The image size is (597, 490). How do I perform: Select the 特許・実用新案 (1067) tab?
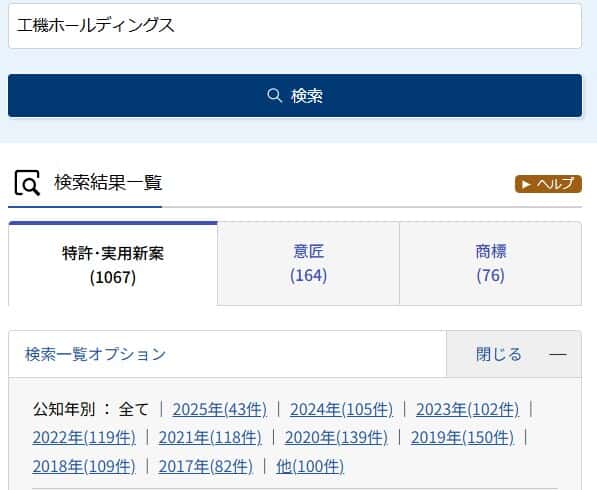113,264
